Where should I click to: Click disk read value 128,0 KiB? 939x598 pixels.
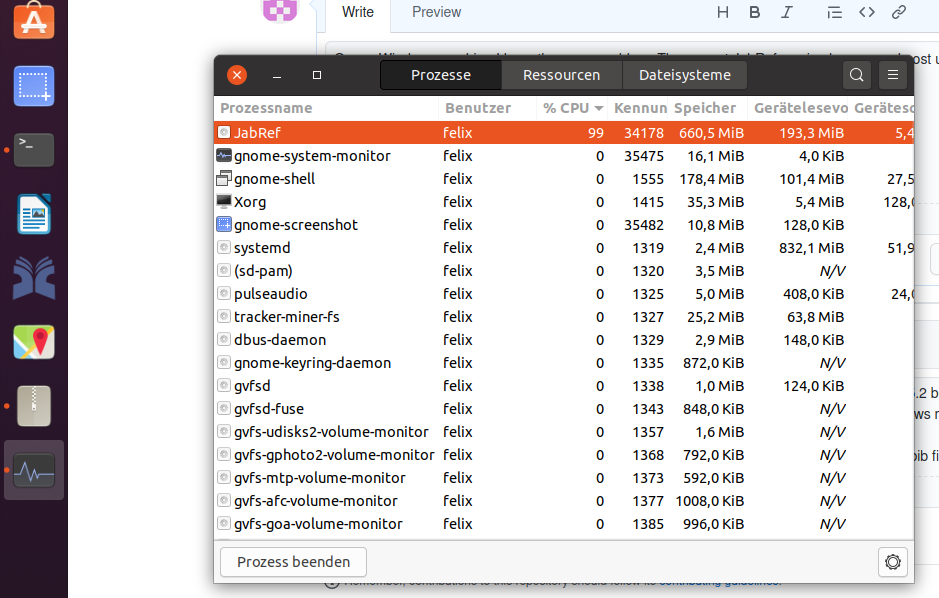[813, 225]
